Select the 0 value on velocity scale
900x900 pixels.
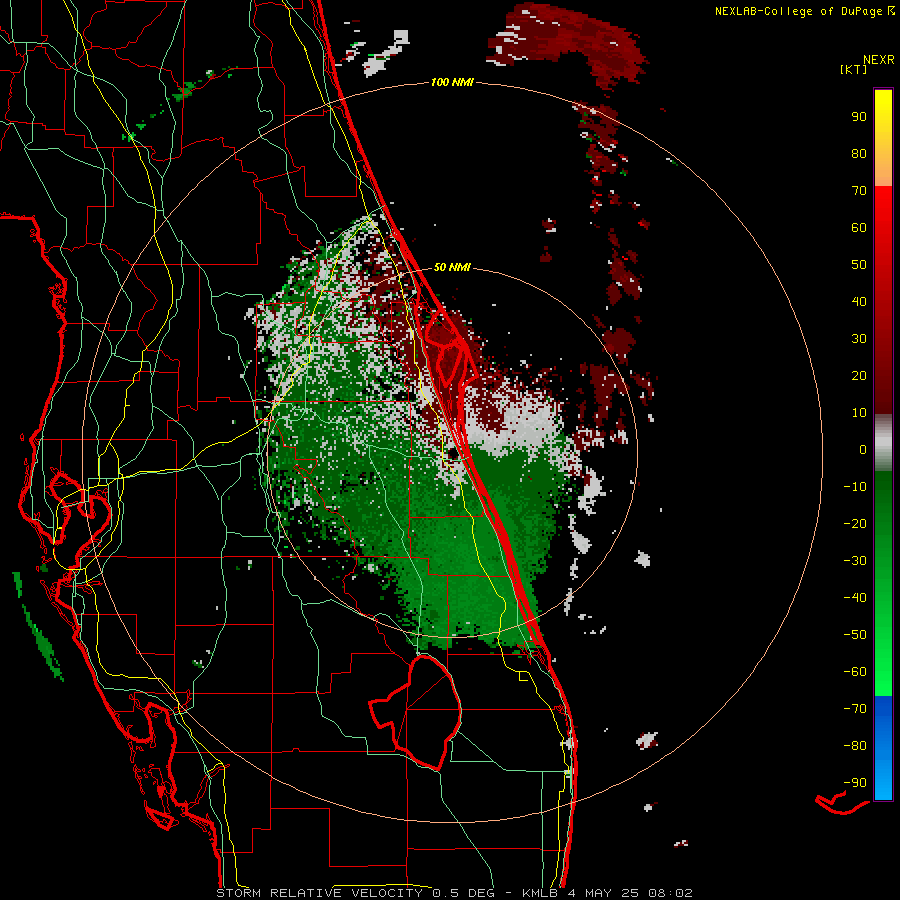click(863, 450)
